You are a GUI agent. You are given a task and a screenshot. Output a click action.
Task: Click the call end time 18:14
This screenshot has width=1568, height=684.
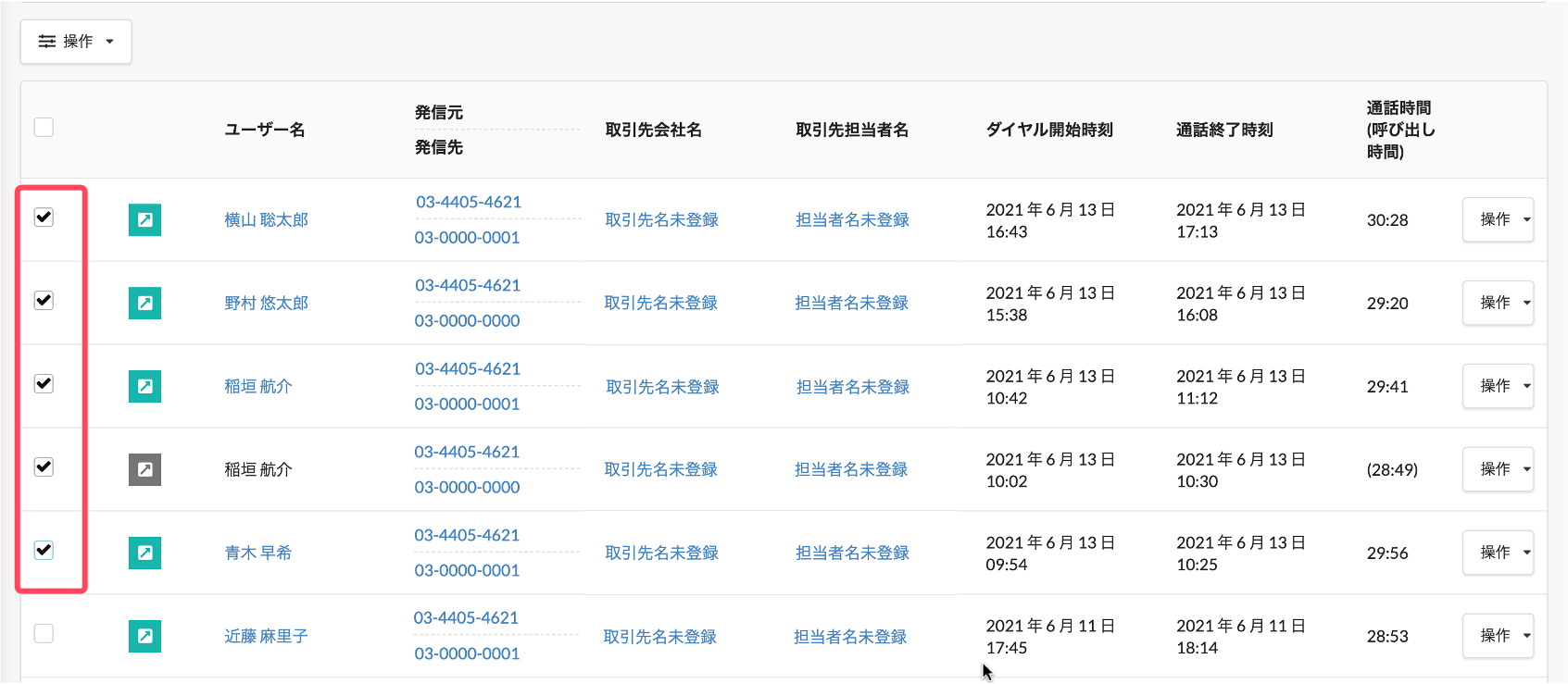click(1197, 648)
